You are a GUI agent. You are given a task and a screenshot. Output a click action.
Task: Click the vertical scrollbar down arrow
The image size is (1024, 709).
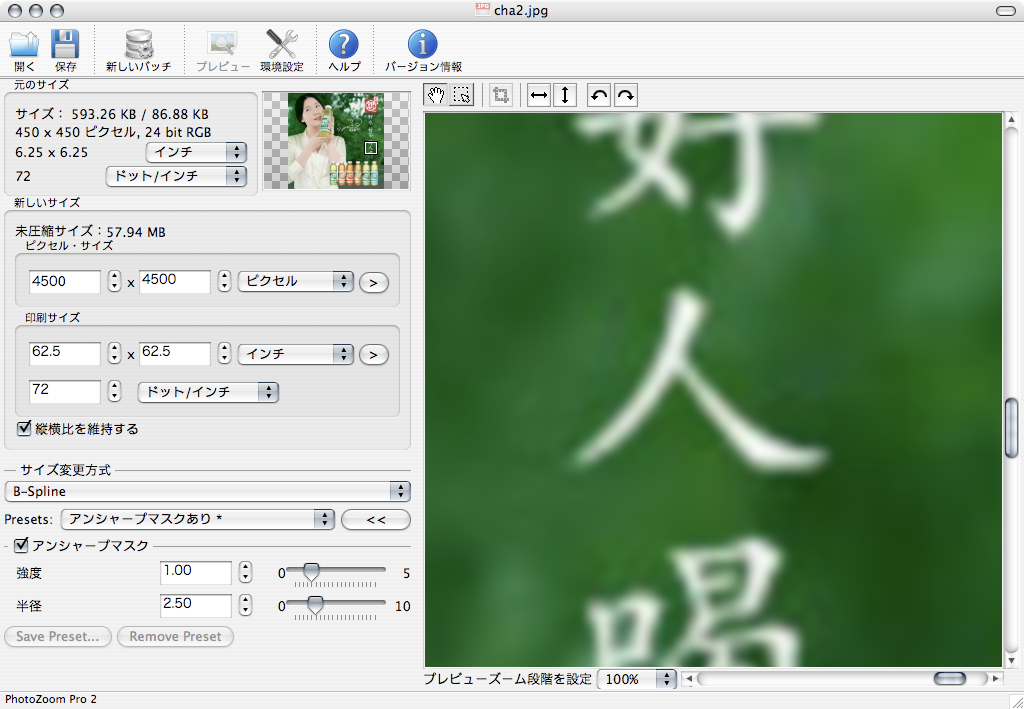click(x=1012, y=660)
